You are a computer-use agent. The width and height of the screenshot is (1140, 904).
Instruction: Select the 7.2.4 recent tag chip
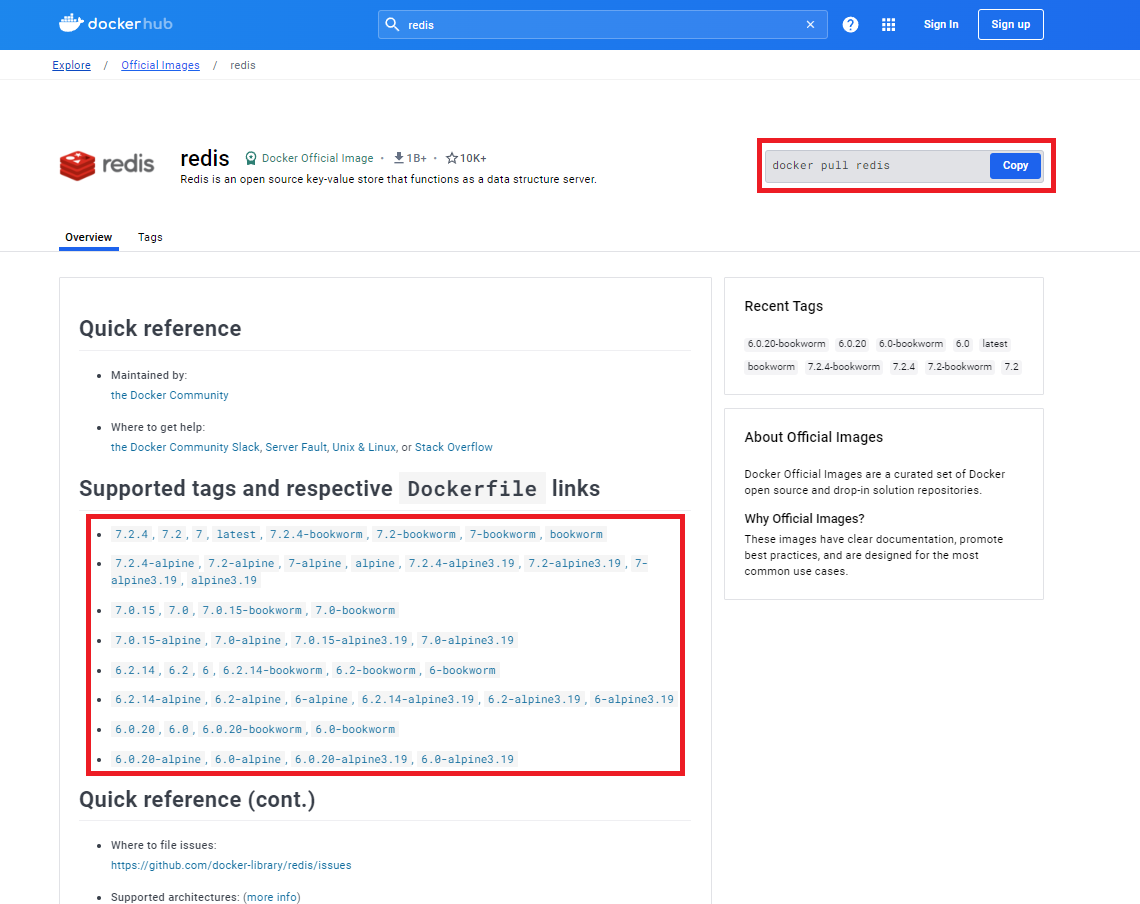click(904, 367)
